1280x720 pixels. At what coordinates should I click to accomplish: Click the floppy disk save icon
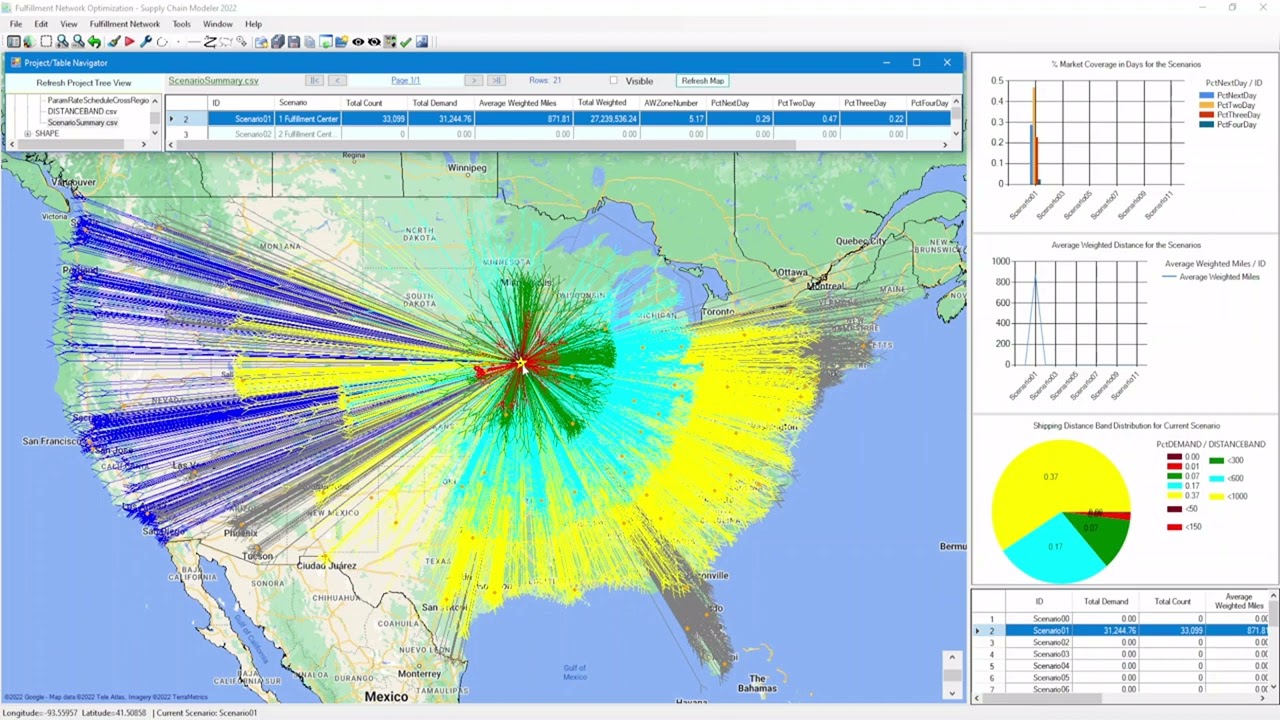pyautogui.click(x=294, y=42)
